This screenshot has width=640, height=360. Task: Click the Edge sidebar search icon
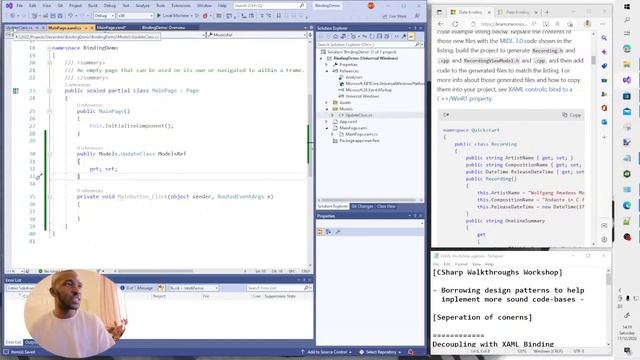(604, 38)
